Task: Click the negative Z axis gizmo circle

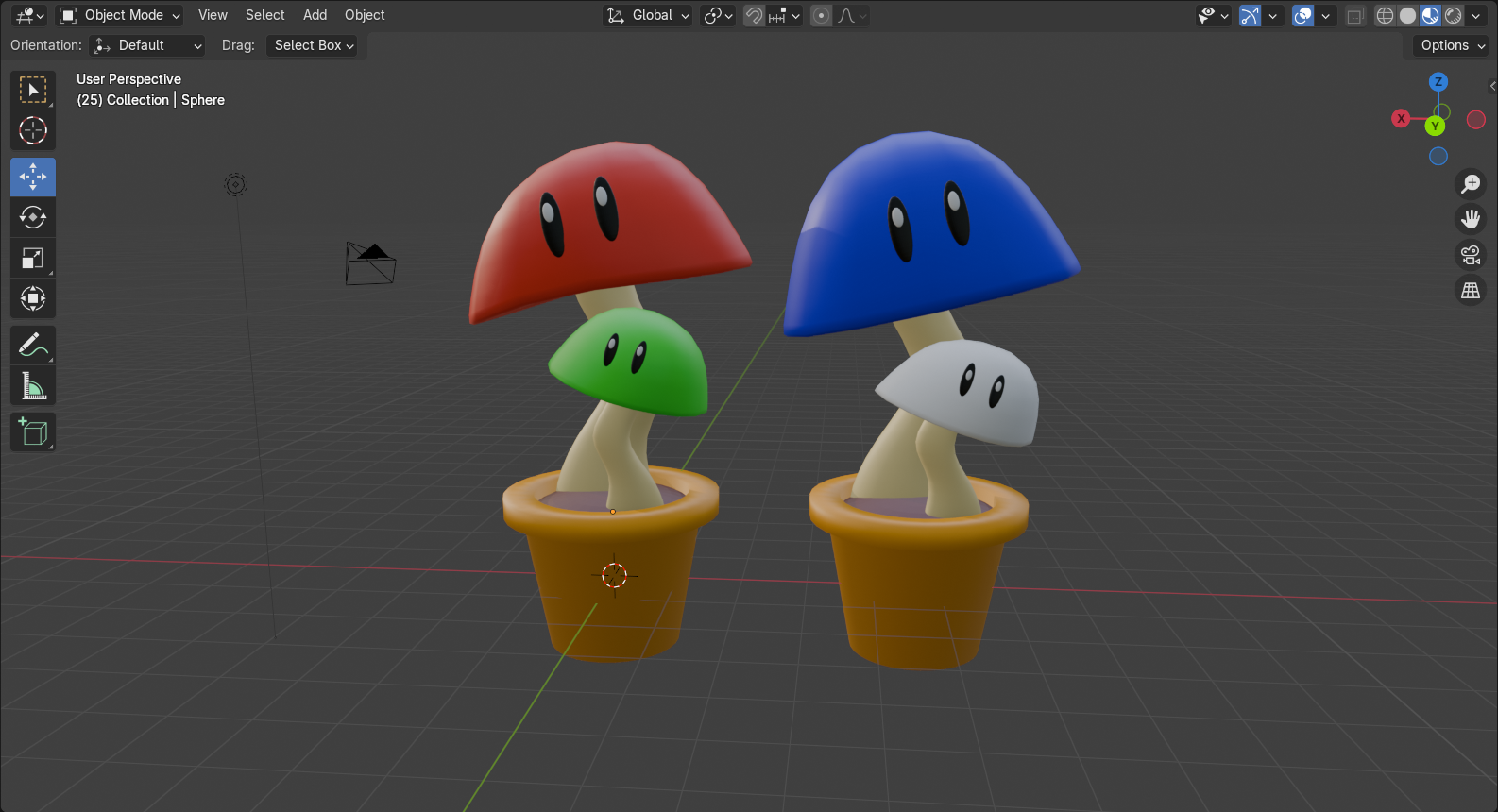Action: [1438, 156]
